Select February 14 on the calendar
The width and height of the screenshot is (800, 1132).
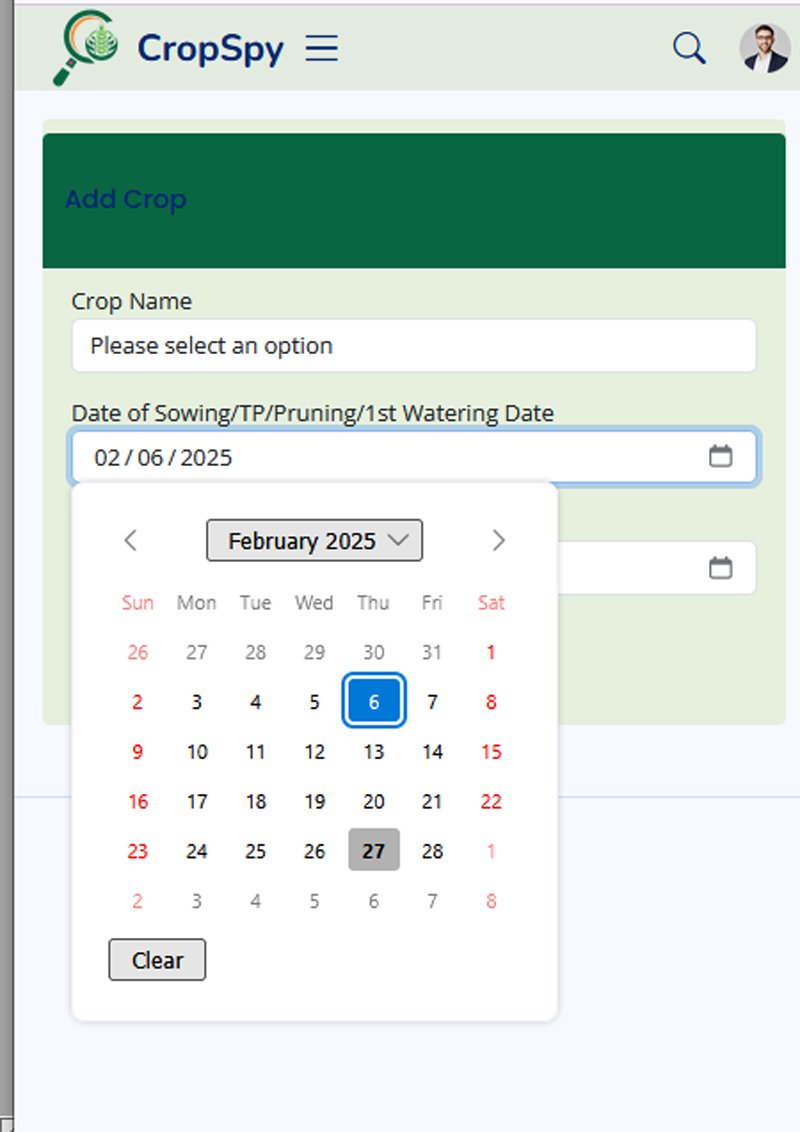tap(432, 751)
